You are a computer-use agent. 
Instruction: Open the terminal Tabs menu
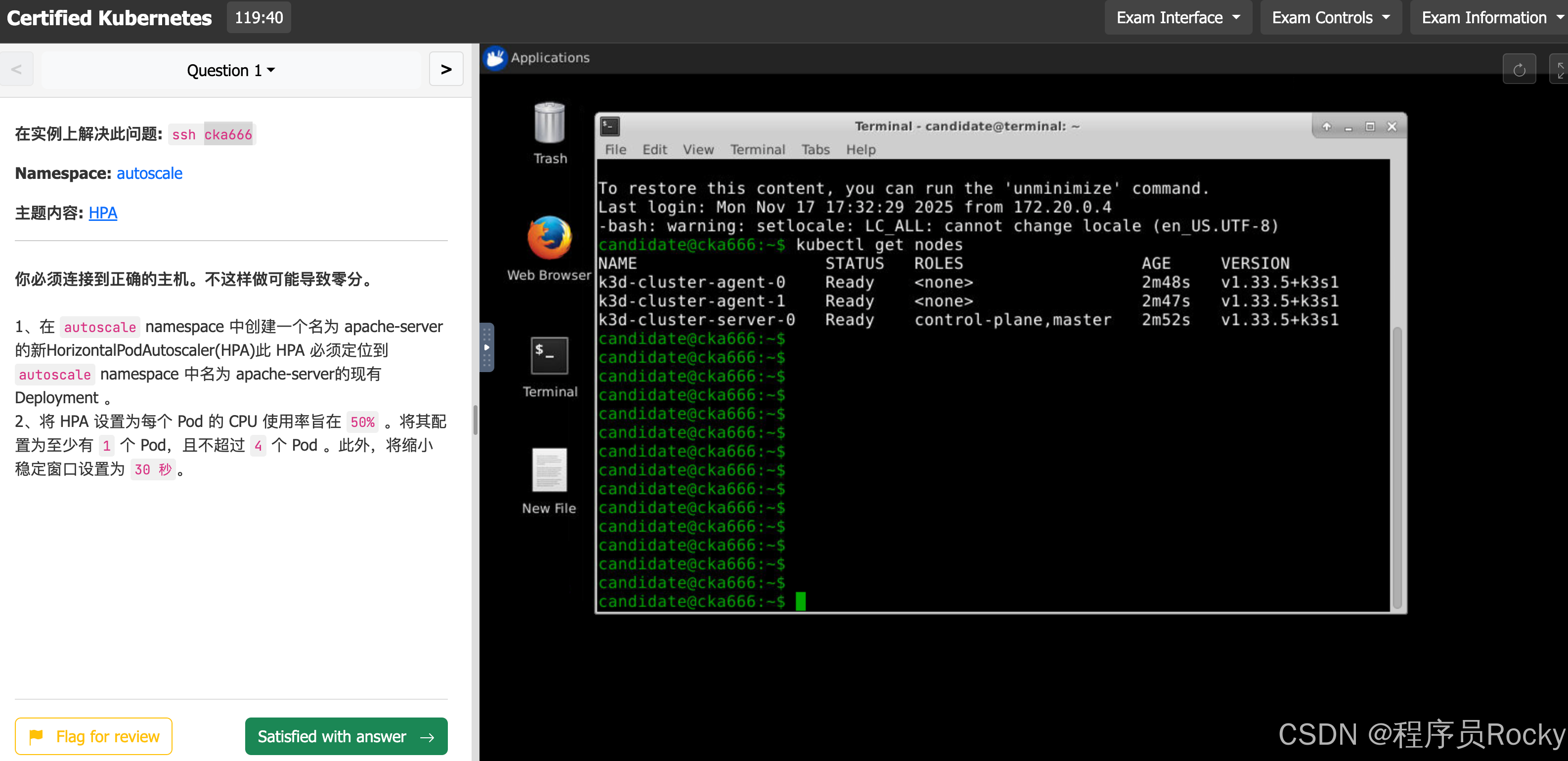pos(815,150)
